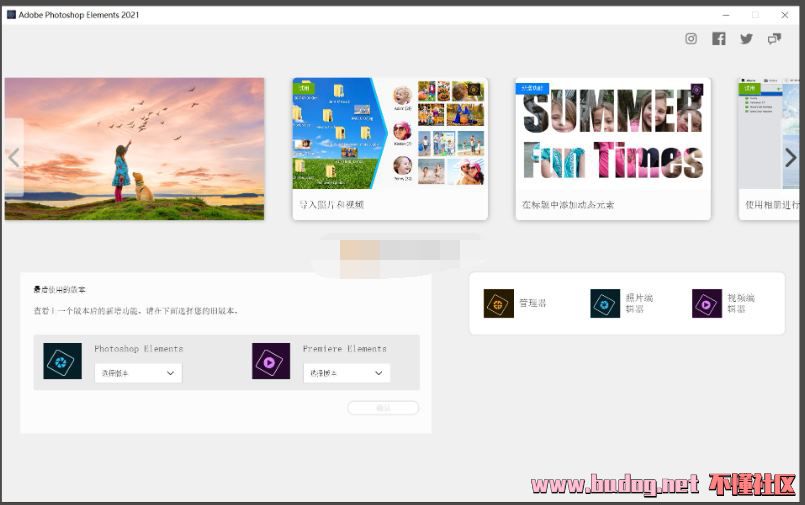Click the Photoshop Elements label text

(139, 348)
